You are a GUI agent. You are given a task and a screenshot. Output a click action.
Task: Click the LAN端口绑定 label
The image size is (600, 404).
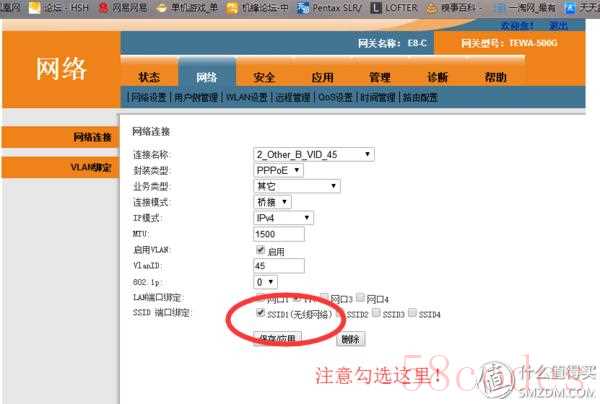159,297
